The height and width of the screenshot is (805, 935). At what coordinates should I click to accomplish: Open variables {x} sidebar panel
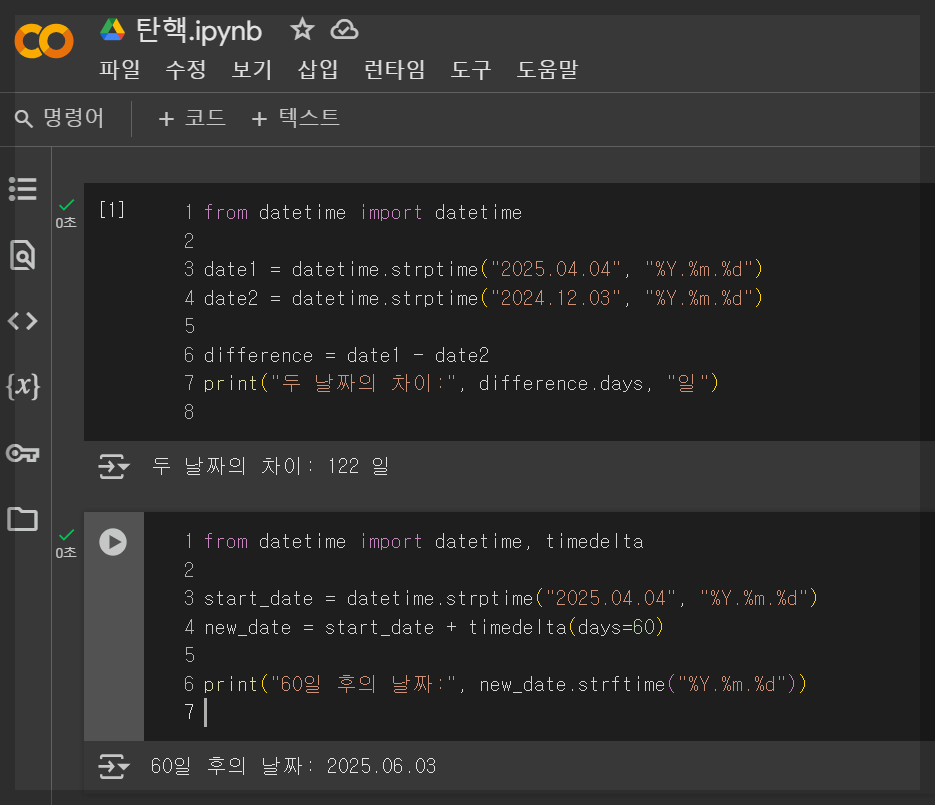(x=23, y=386)
